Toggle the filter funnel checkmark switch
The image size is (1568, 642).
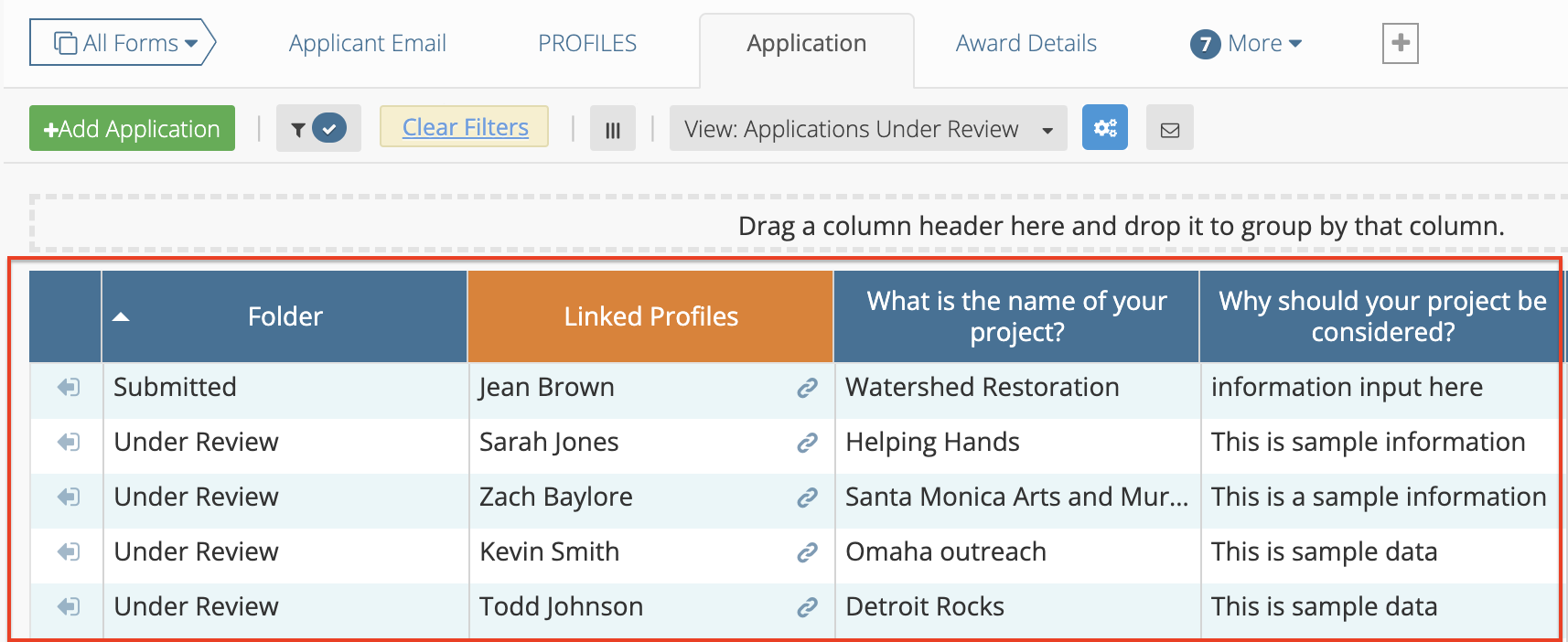point(318,129)
